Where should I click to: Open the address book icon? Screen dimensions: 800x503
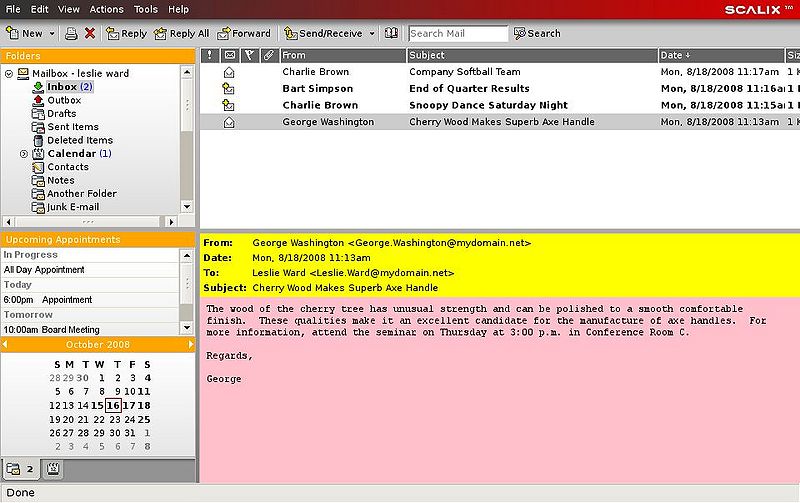391,33
